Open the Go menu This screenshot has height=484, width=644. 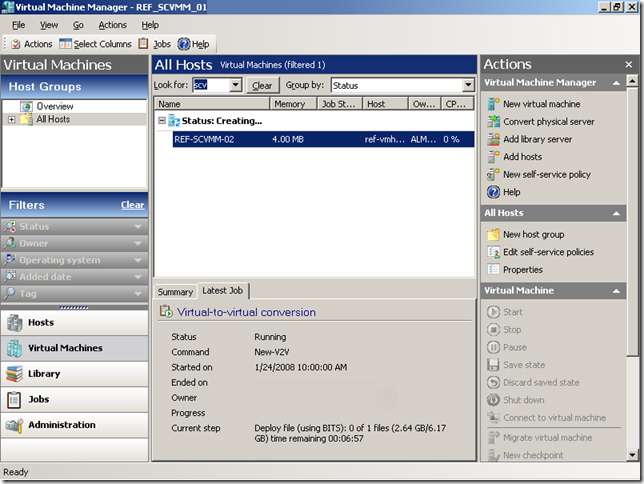(x=78, y=25)
